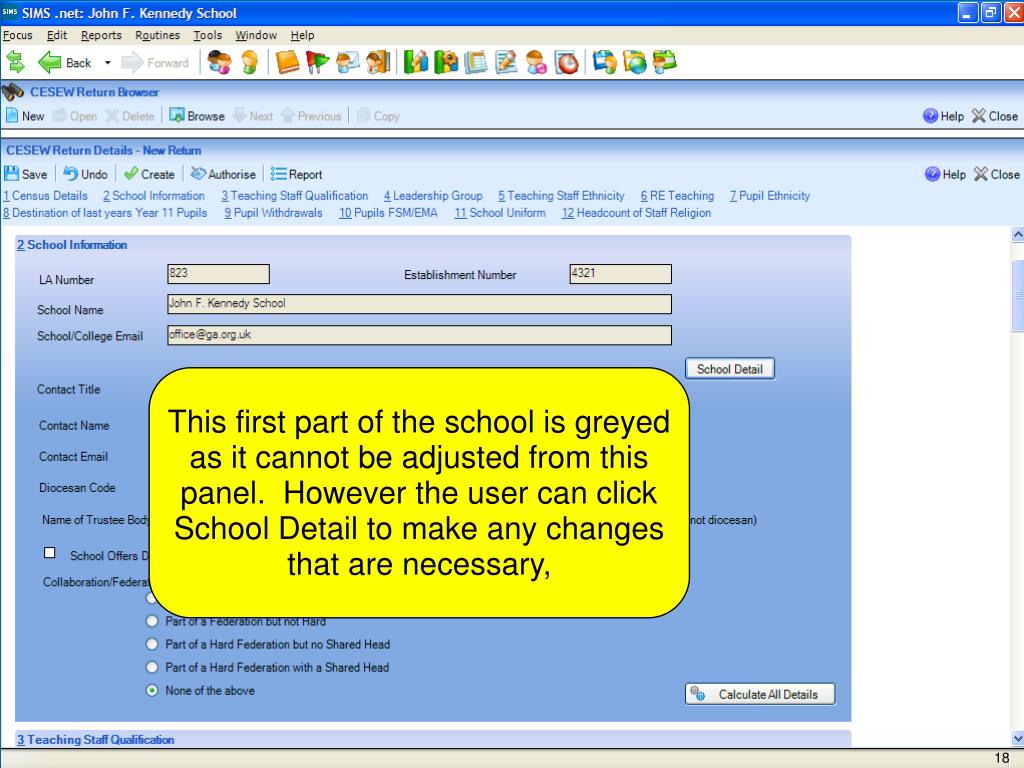Open the Routines menu
Image resolution: width=1024 pixels, height=768 pixels.
pos(157,35)
